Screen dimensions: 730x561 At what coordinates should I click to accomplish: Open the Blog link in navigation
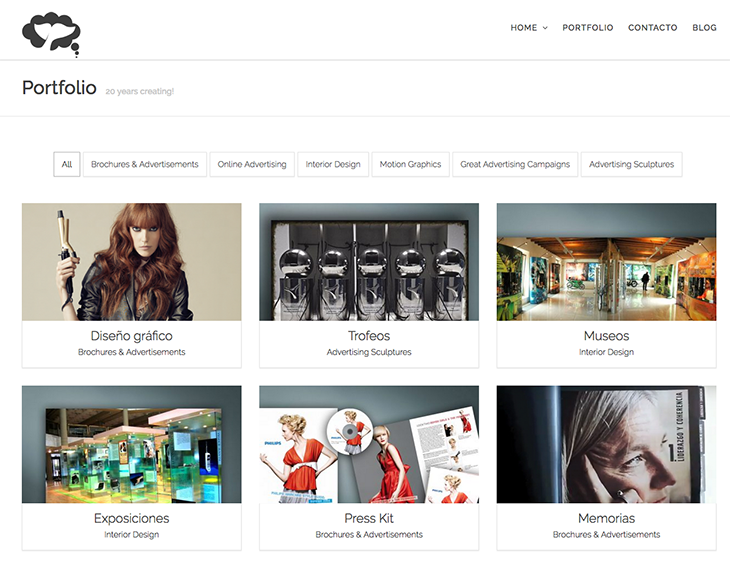[x=704, y=28]
